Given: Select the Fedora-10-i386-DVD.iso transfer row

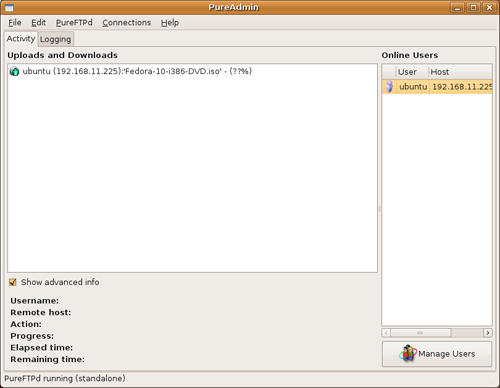Looking at the screenshot, I should click(192, 71).
